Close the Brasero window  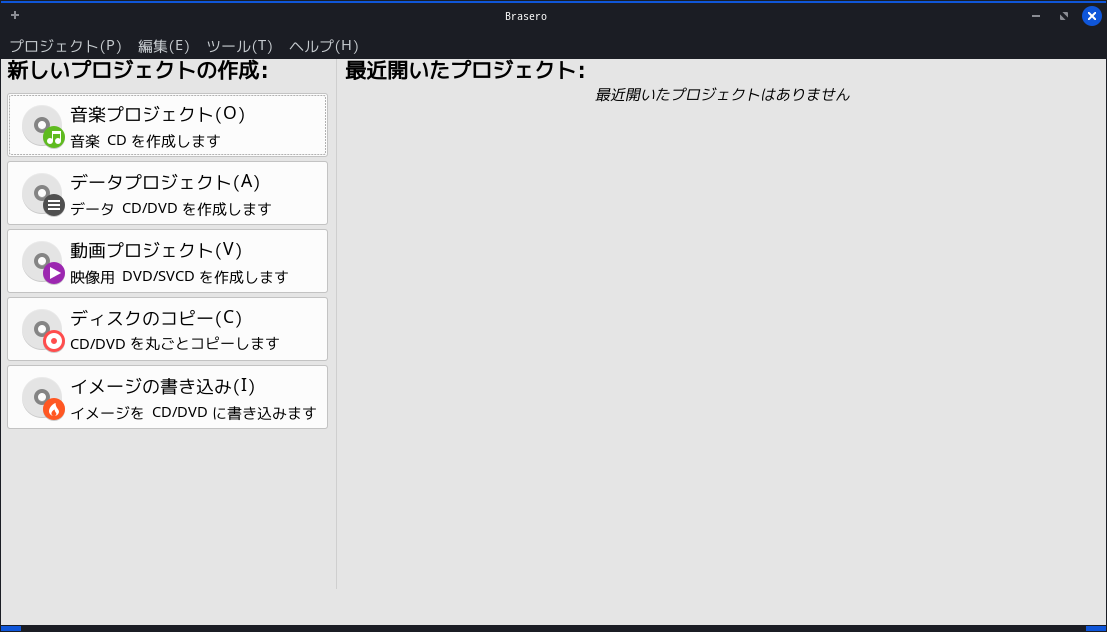[x=1091, y=16]
